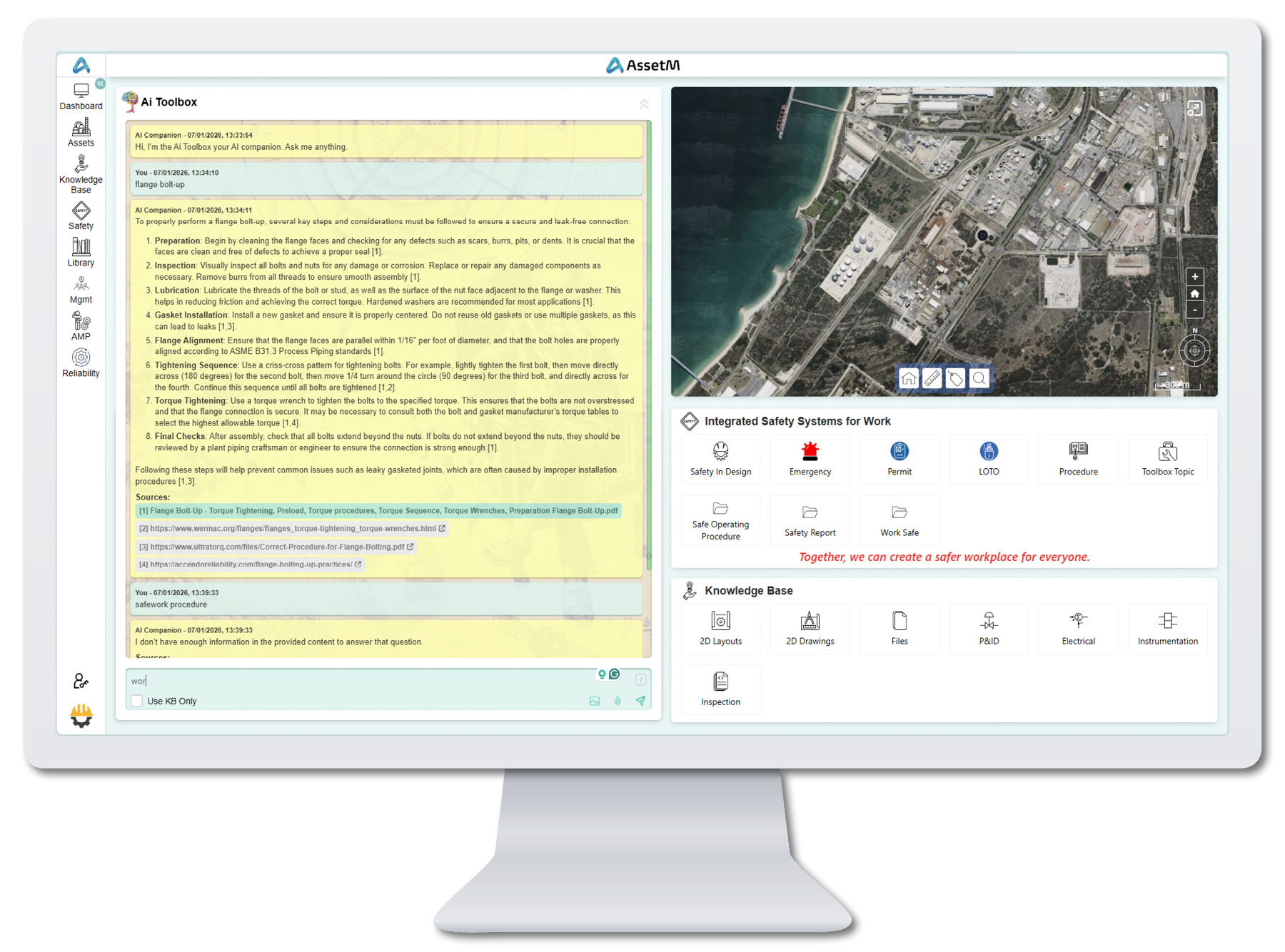Collapse the Ai Toolbox chat panel
The width and height of the screenshot is (1285, 952).
click(644, 103)
